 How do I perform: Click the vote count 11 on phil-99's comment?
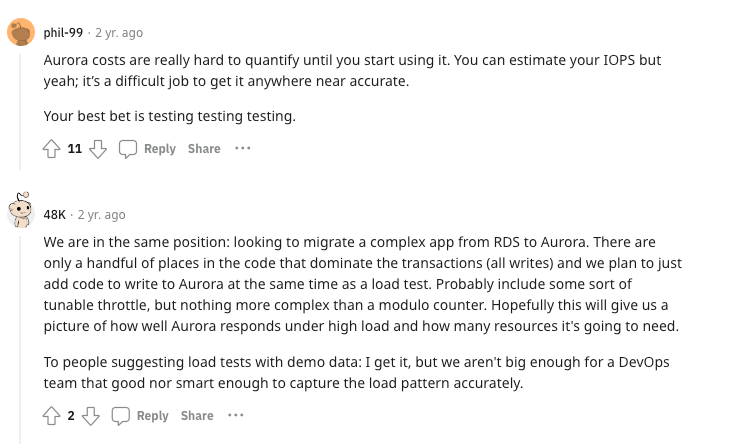(x=75, y=149)
